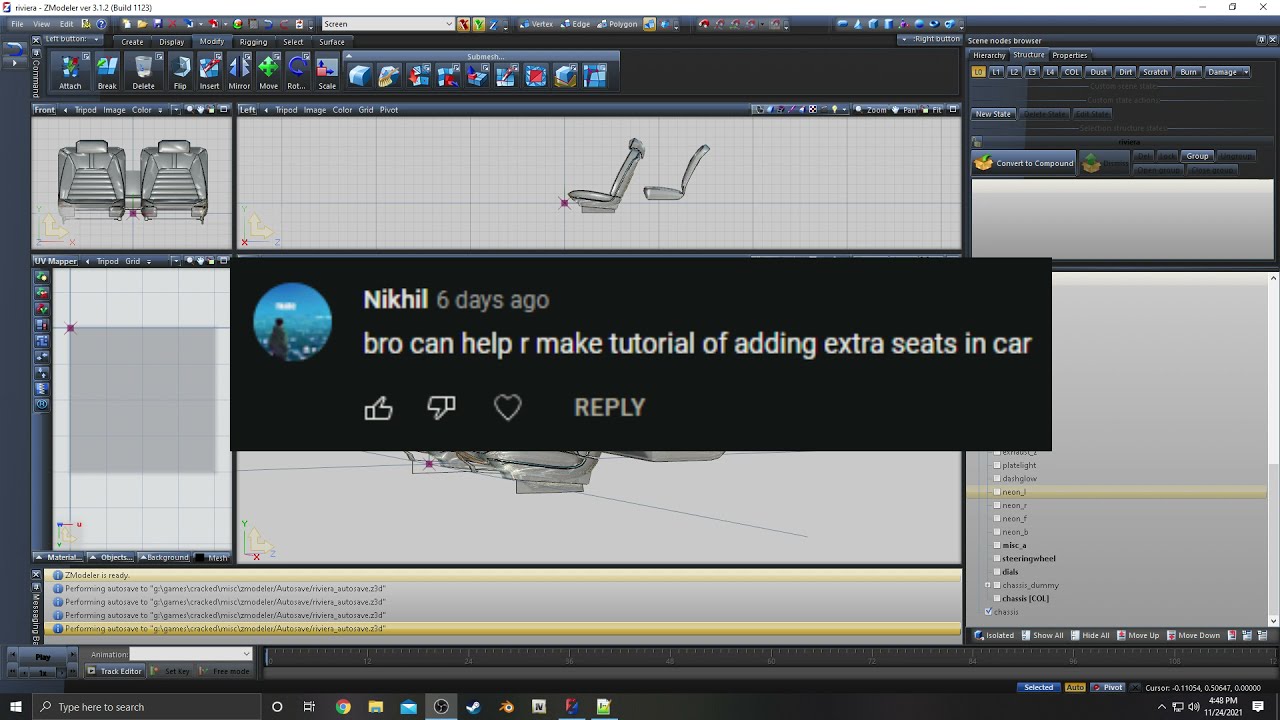Click the Fit tool in Left viewport
Screen dimensions: 1280x720
coord(932,110)
